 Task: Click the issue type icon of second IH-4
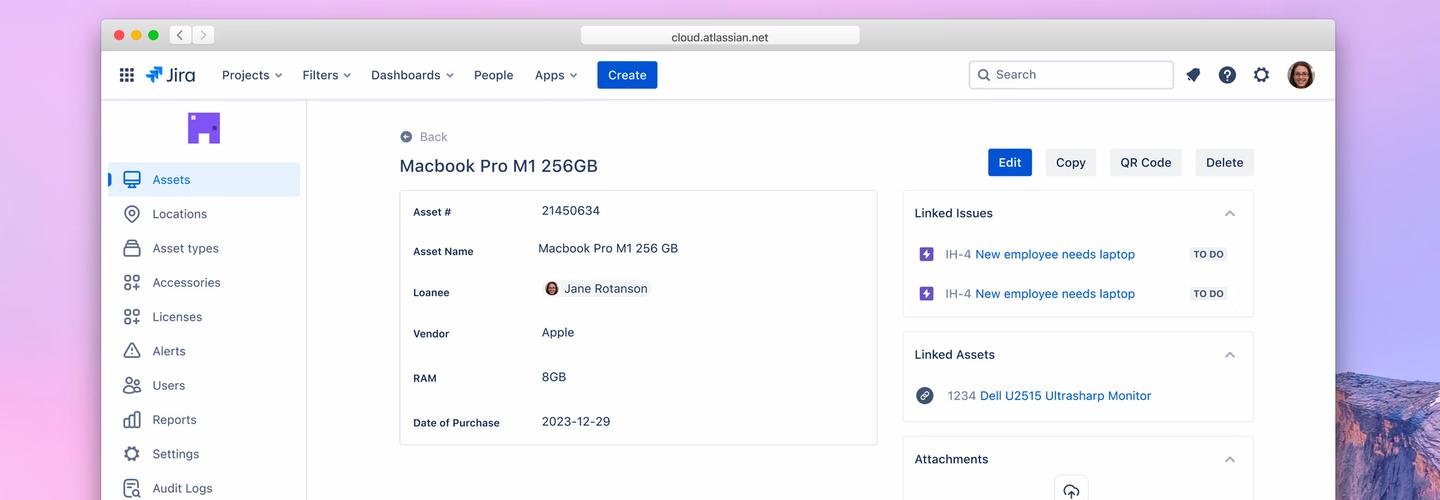pyautogui.click(x=926, y=294)
